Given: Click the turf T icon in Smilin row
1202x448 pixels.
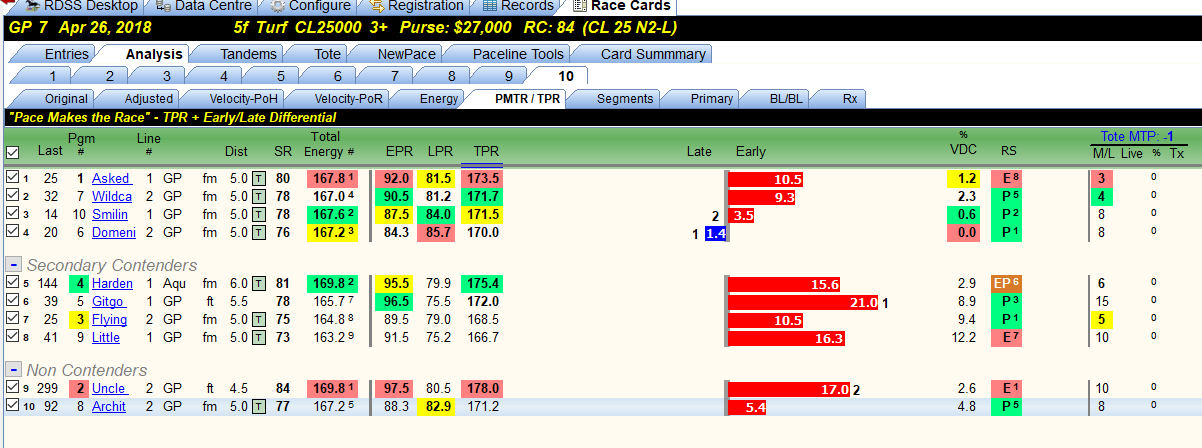Looking at the screenshot, I should tap(259, 214).
